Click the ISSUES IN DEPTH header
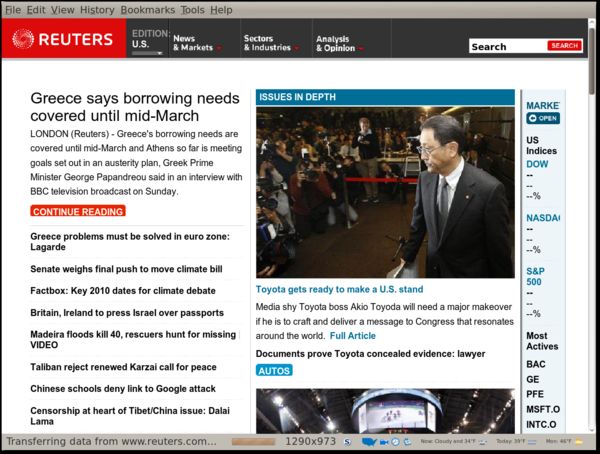600x454 pixels. click(x=385, y=97)
